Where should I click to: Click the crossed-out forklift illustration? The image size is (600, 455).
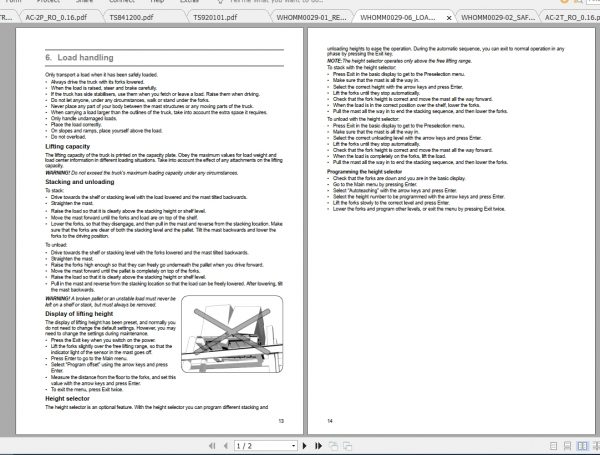tap(232, 334)
